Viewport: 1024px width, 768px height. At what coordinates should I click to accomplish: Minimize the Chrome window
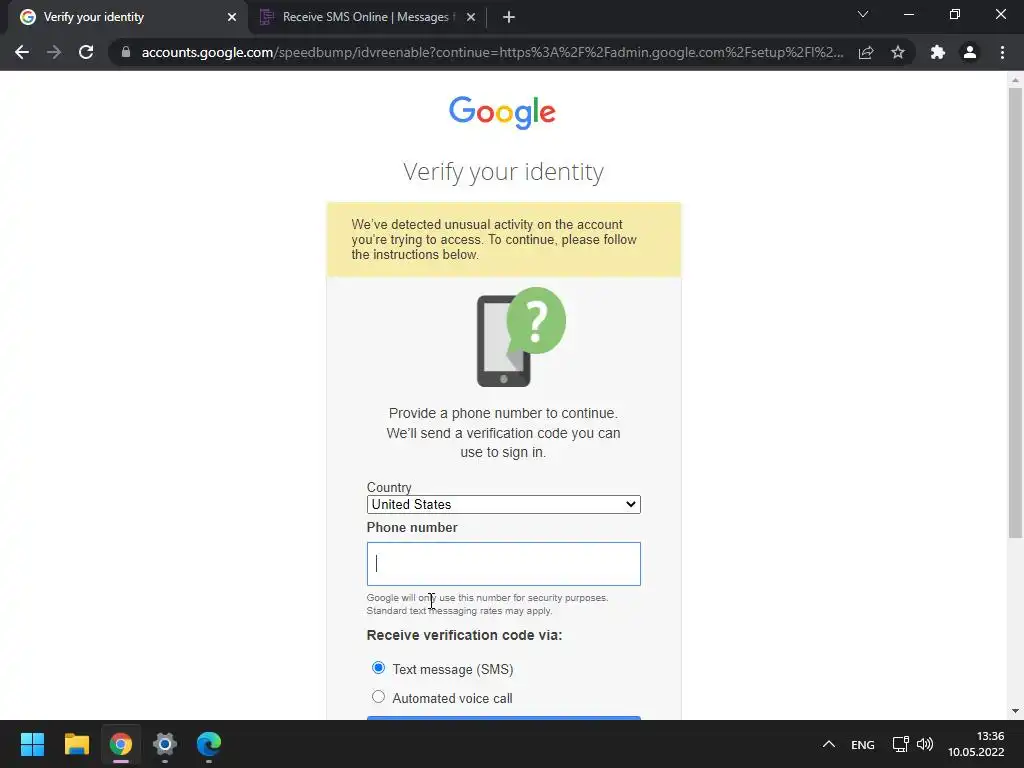tap(908, 14)
